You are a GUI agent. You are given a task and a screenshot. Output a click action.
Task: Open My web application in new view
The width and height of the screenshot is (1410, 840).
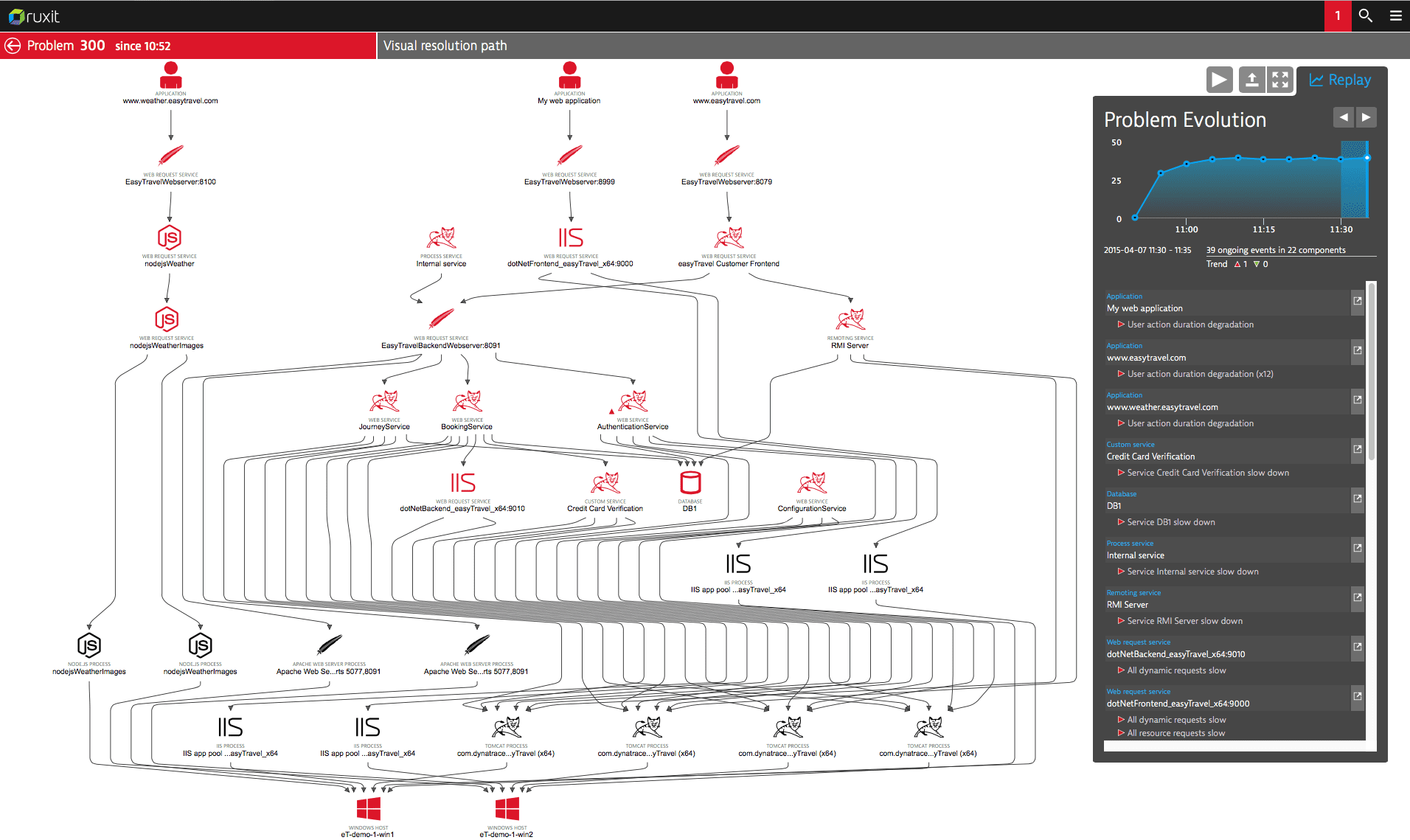coord(1357,301)
